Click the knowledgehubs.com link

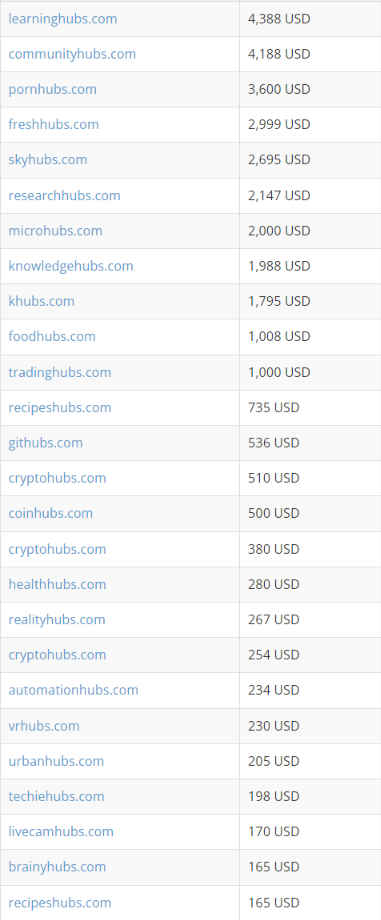[70, 266]
